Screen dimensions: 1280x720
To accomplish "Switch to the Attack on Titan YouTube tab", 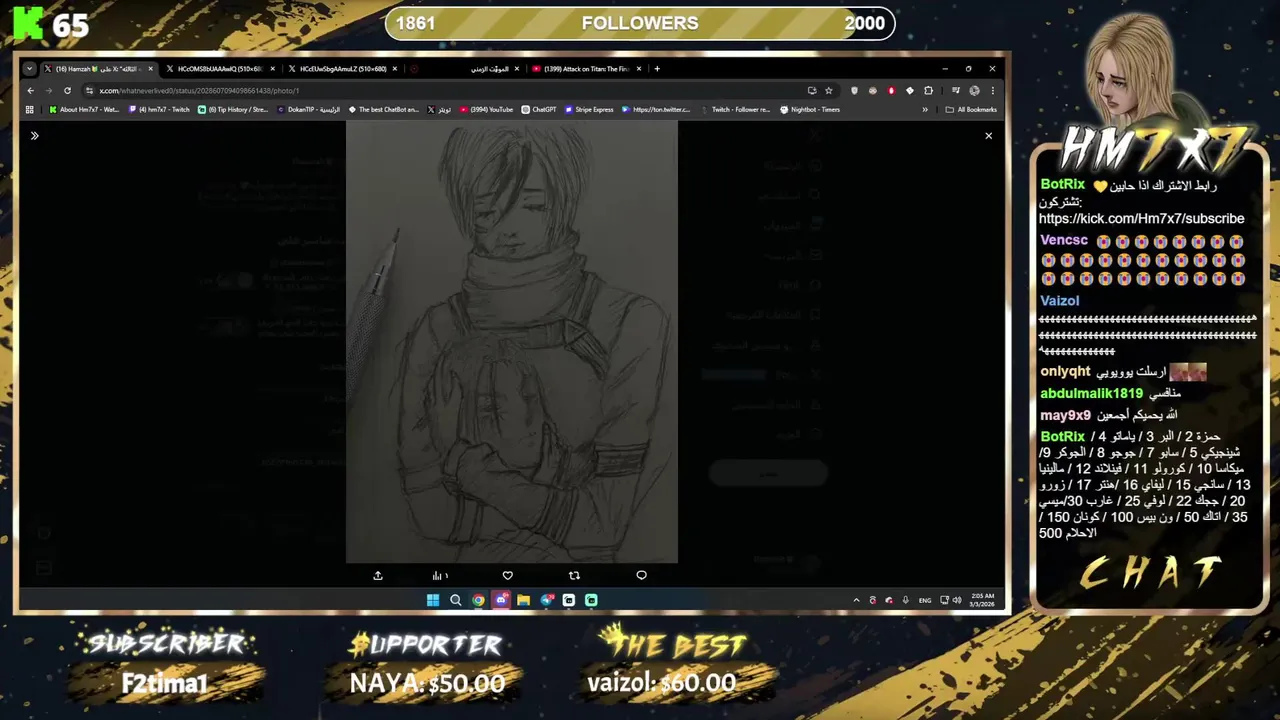I will point(585,69).
